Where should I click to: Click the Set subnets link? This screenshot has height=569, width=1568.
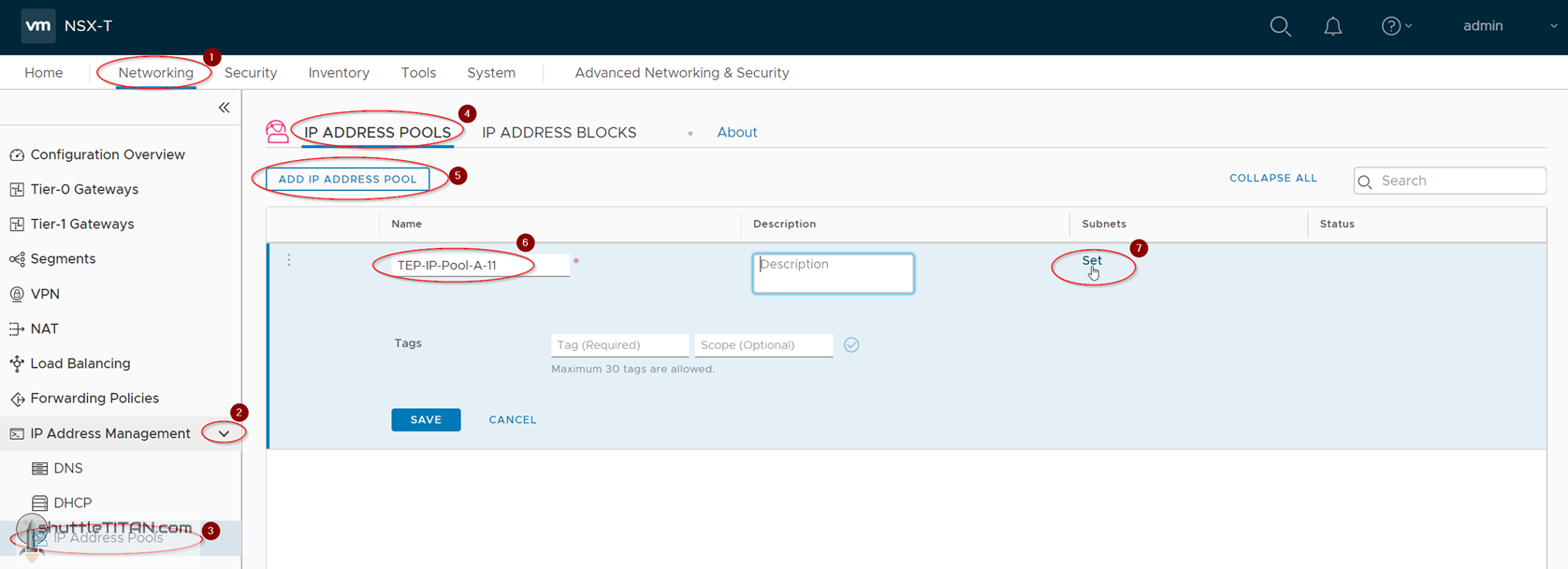(x=1092, y=261)
